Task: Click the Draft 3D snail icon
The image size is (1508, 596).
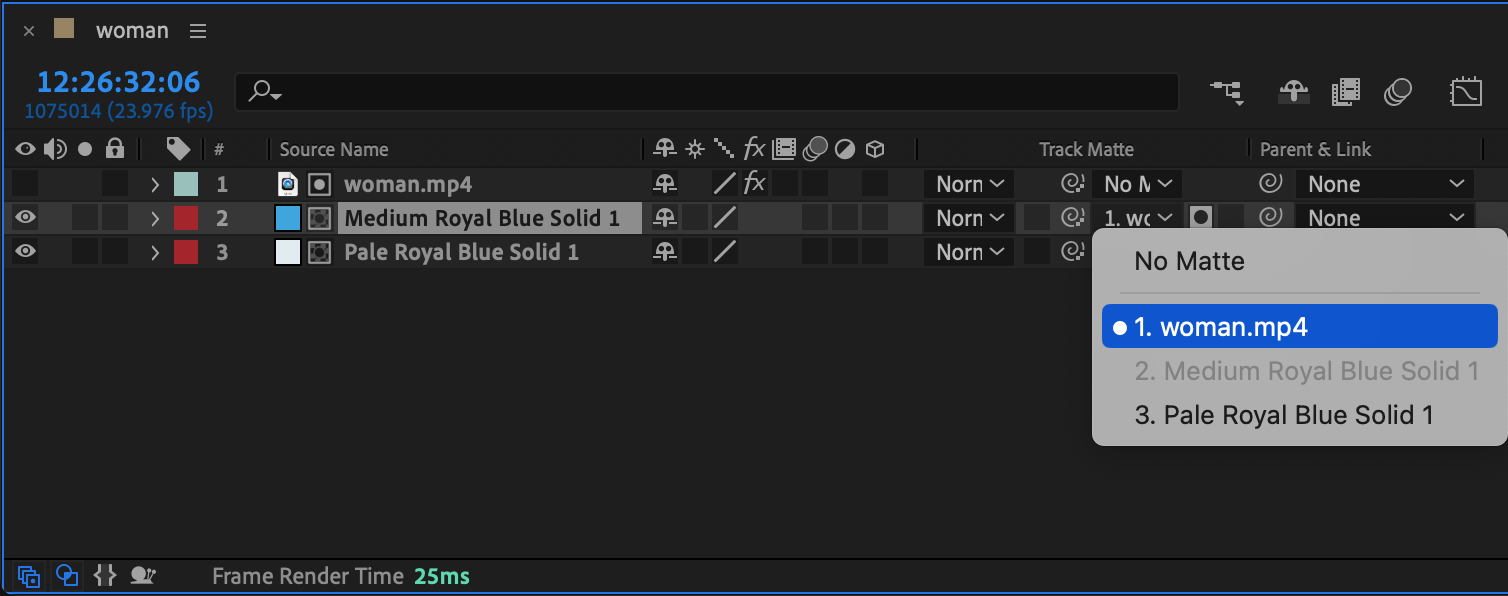Action: [144, 576]
